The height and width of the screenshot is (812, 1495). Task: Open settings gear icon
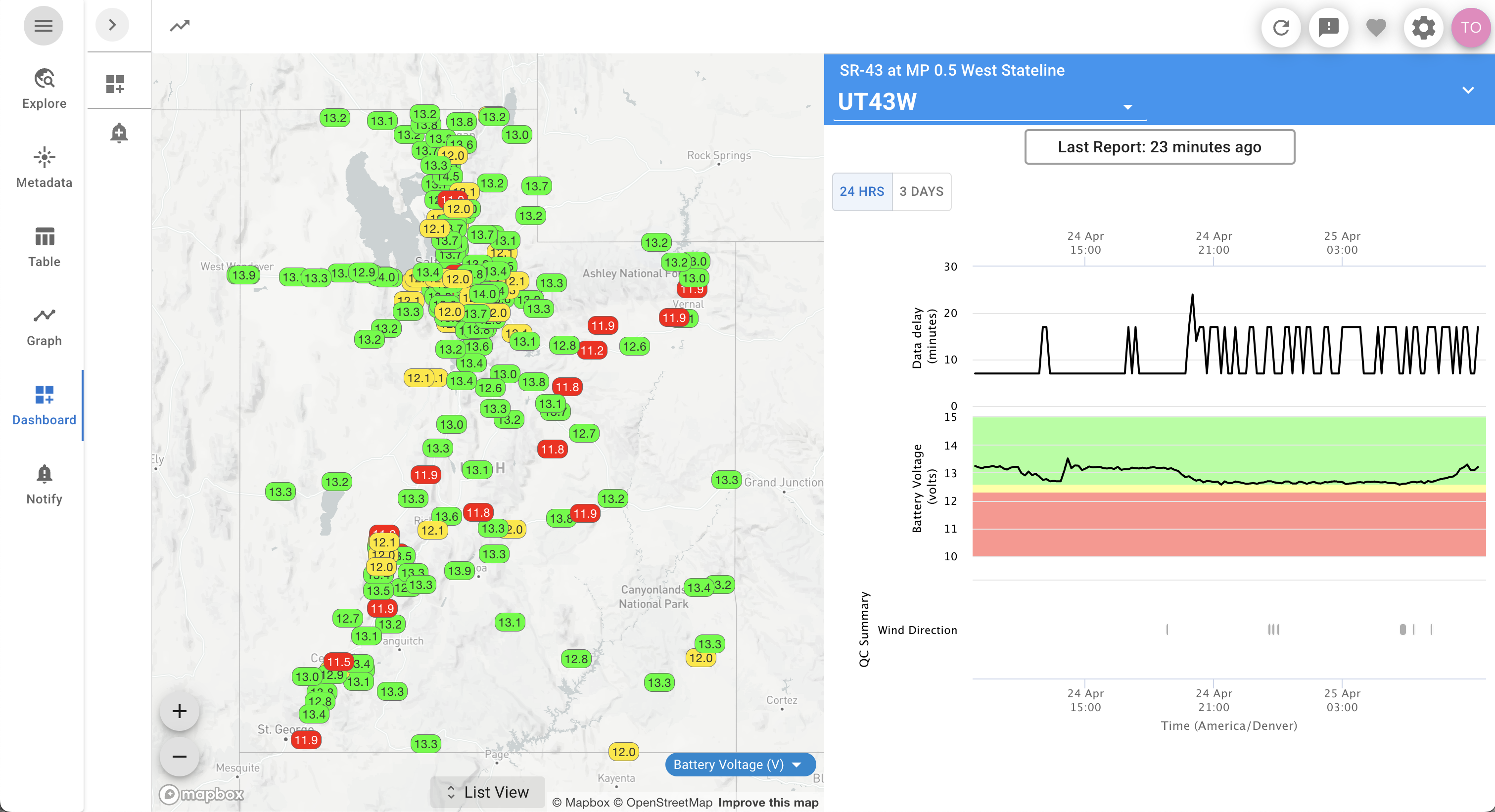(1423, 27)
